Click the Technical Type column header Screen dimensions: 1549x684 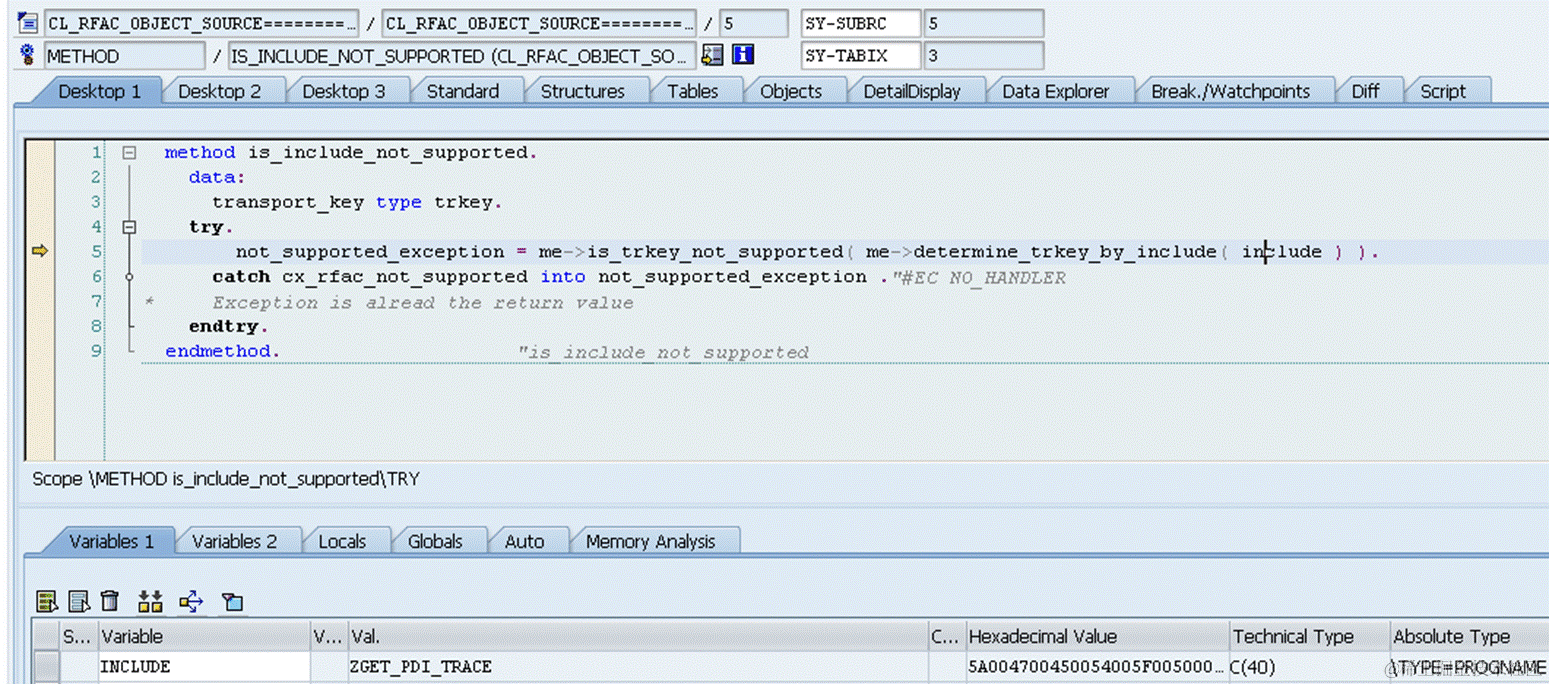(x=1310, y=637)
